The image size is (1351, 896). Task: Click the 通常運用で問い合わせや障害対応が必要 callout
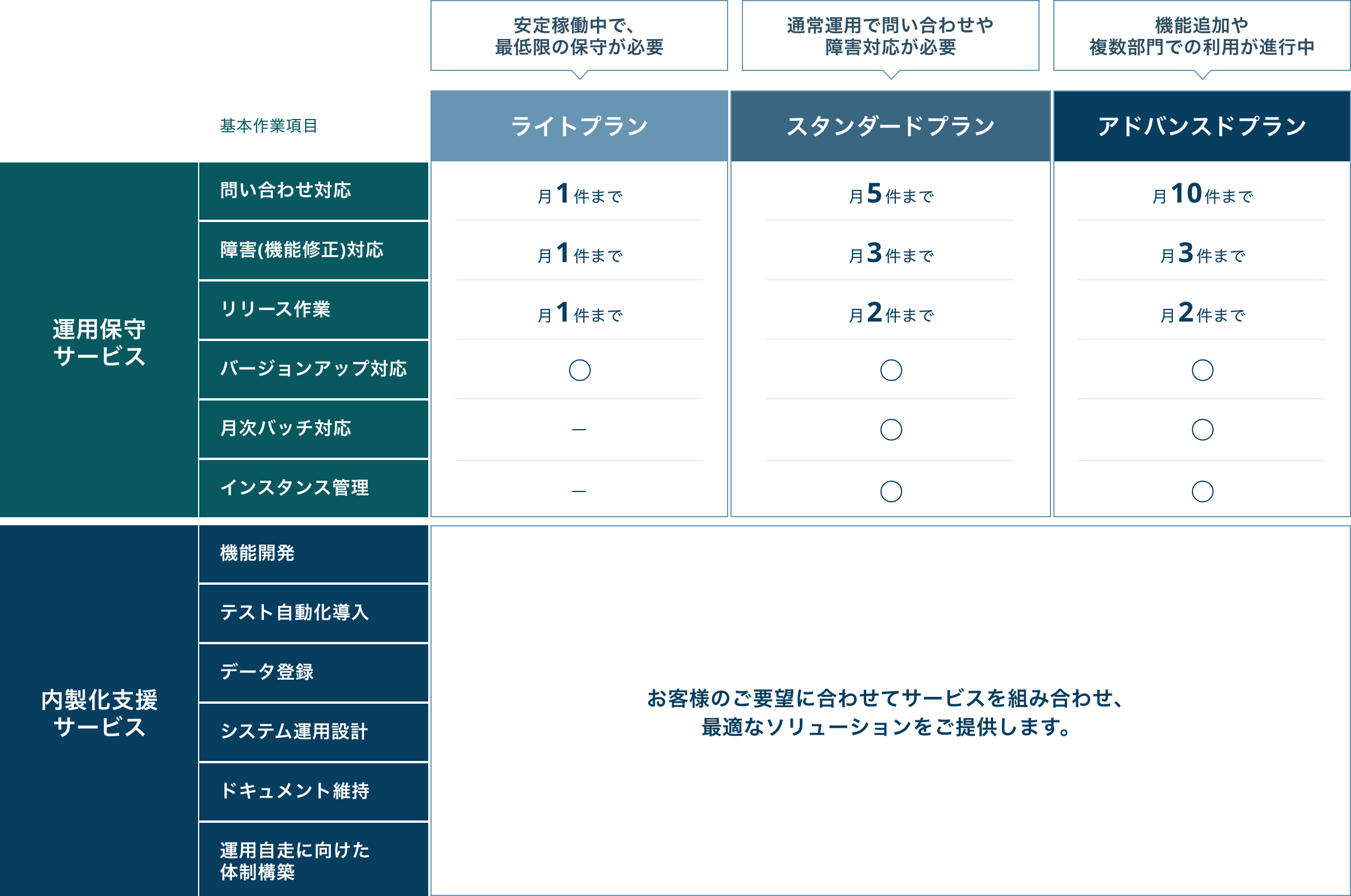(891, 36)
